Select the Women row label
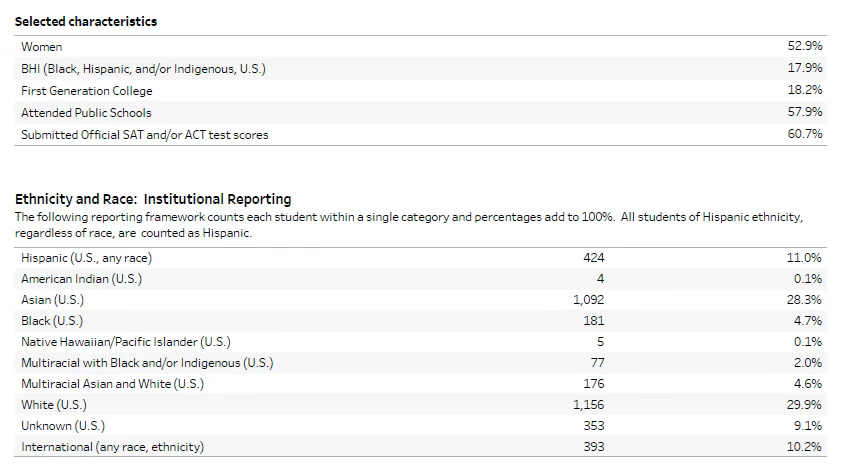The width and height of the screenshot is (841, 474). [41, 47]
